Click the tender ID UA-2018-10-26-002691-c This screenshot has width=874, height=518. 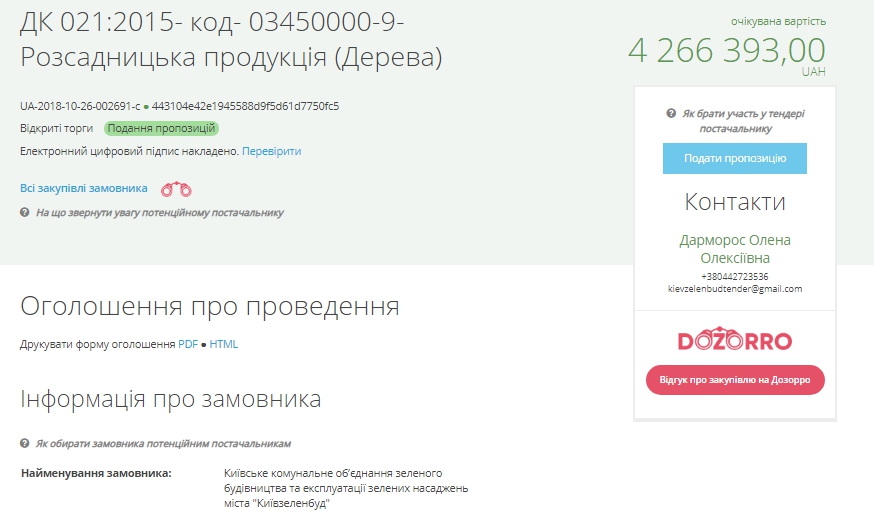79,106
